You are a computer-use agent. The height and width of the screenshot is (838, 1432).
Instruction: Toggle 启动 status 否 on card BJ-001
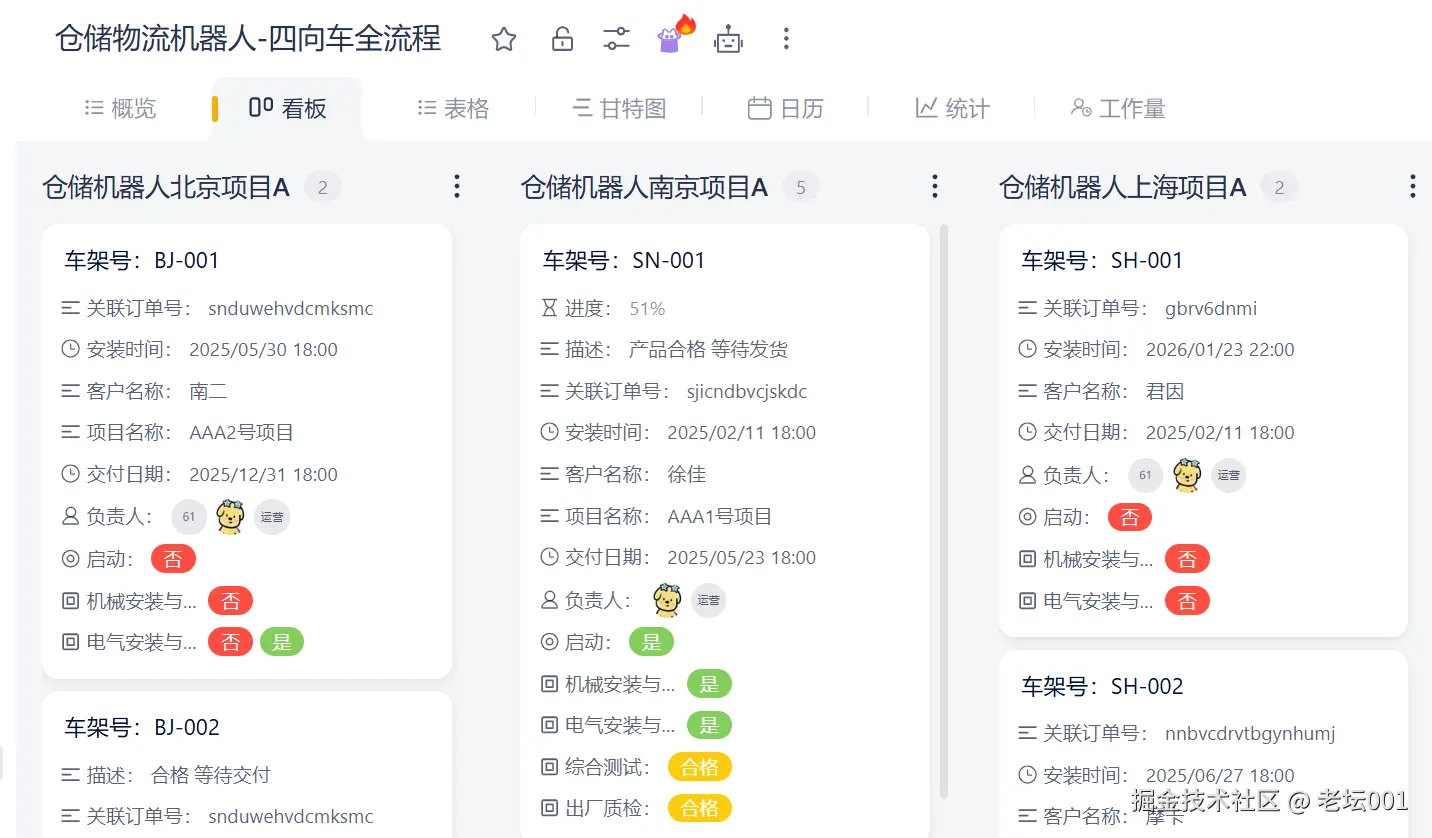click(x=173, y=558)
